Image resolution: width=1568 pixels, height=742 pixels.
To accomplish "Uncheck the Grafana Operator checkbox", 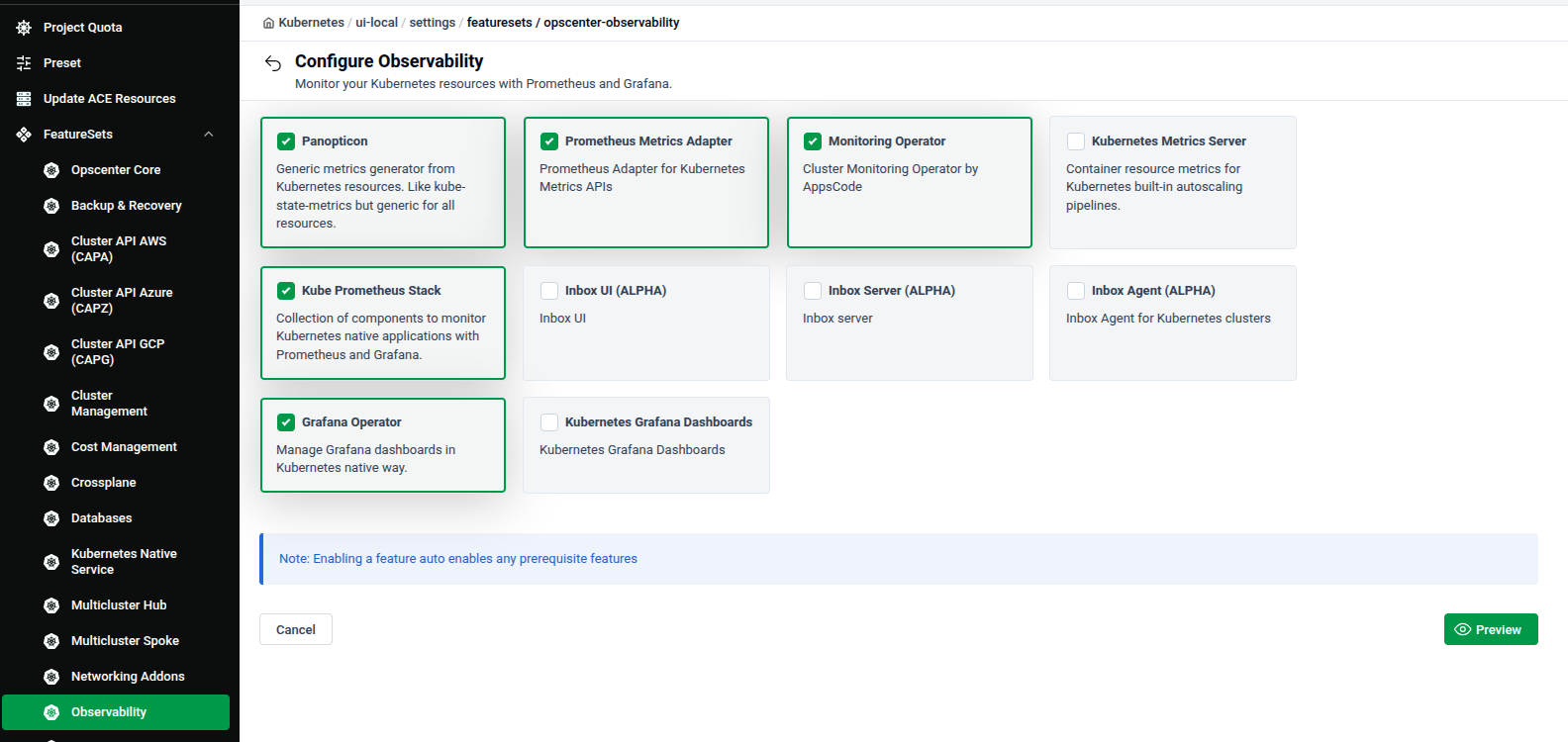I will [x=286, y=422].
